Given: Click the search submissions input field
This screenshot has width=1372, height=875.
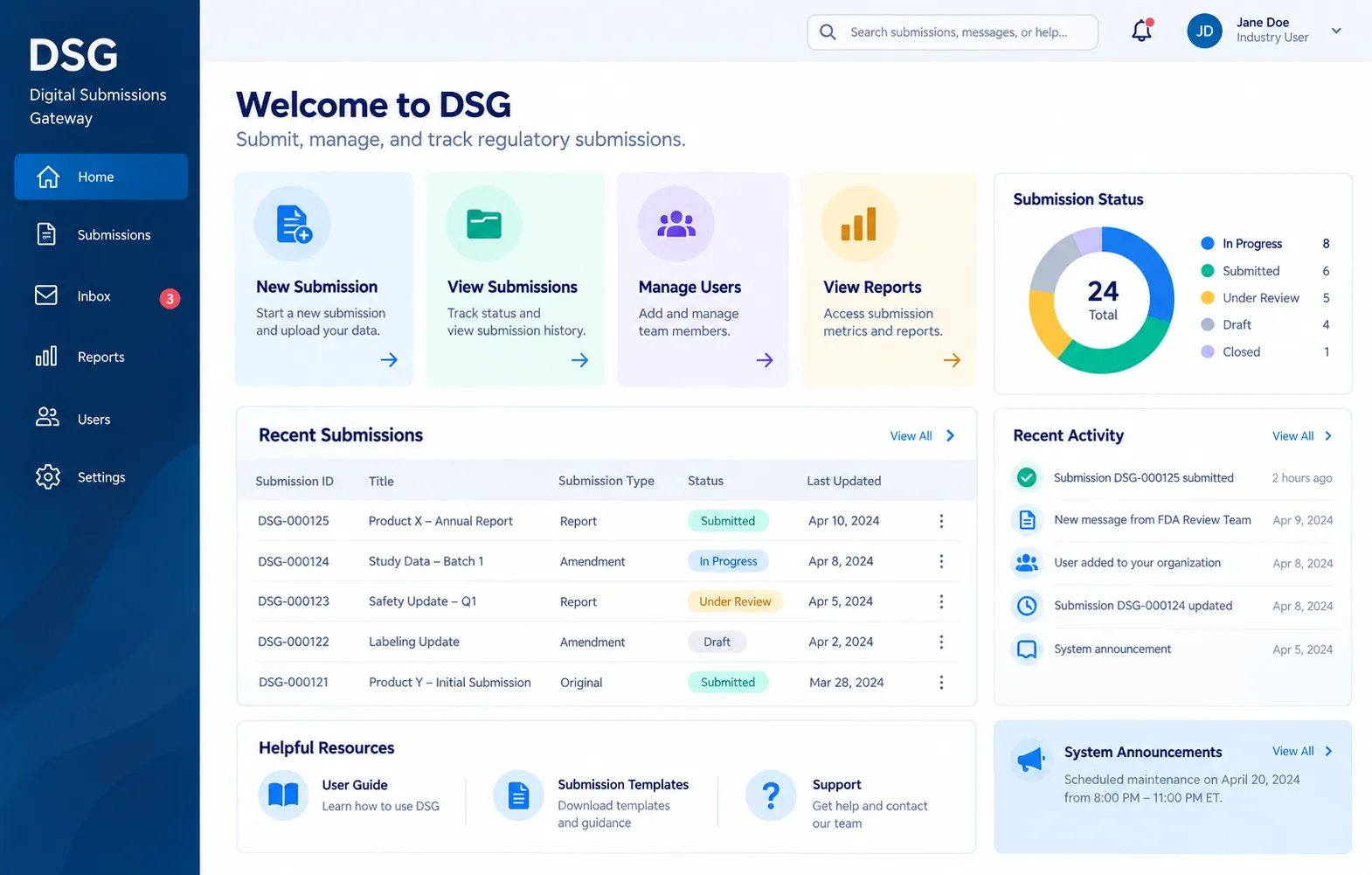Looking at the screenshot, I should point(953,32).
